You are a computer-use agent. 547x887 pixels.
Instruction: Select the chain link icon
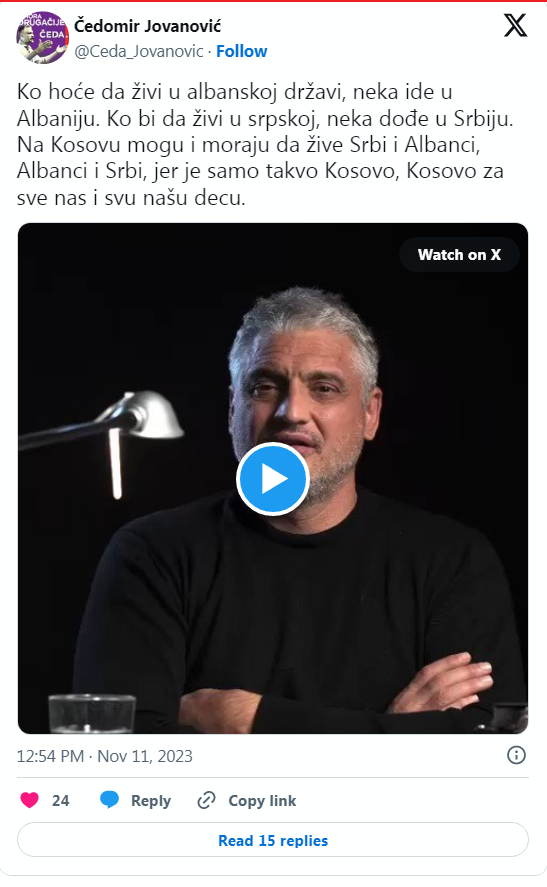(206, 800)
